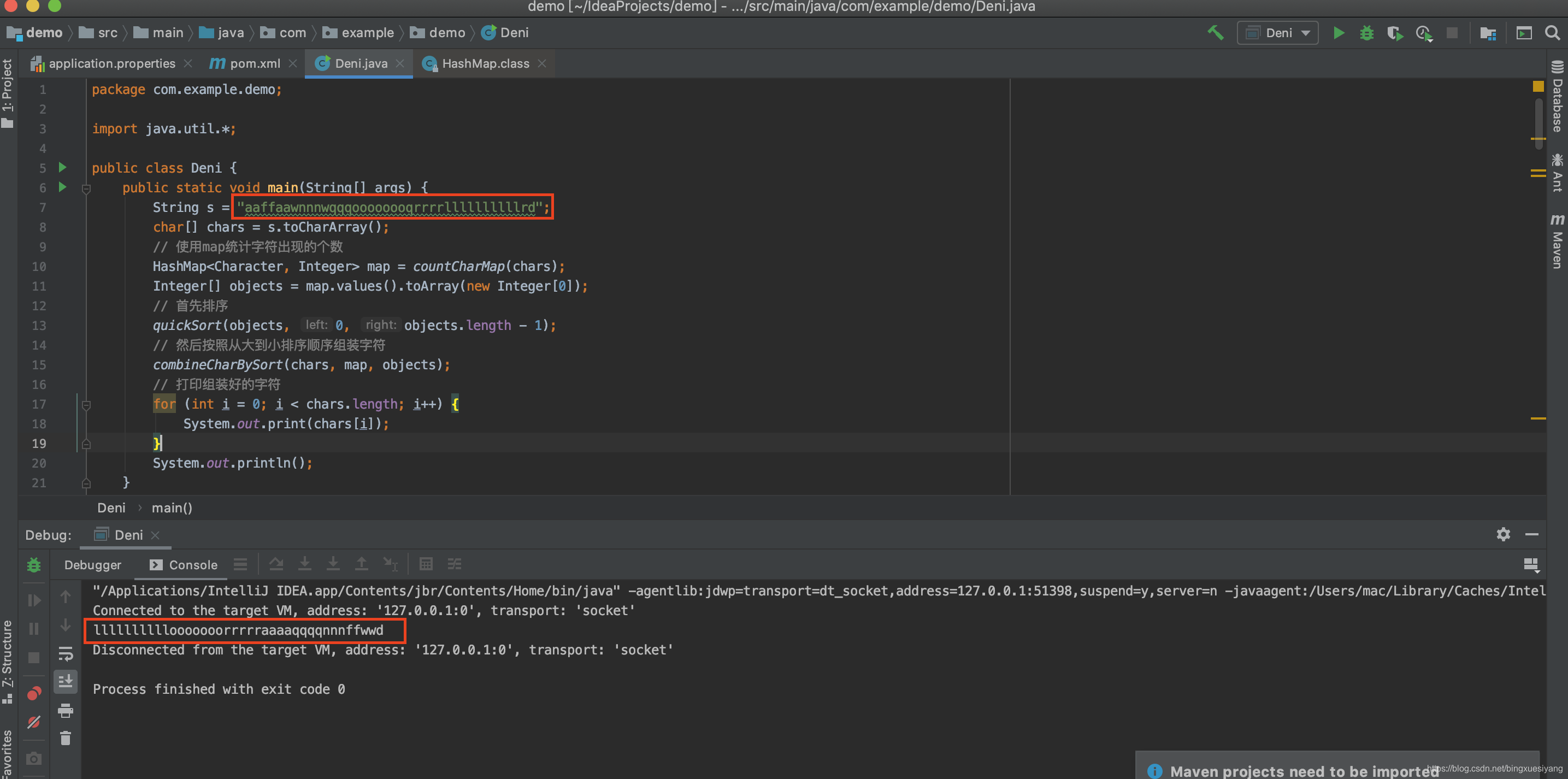
Task: Click console print icon
Action: tap(66, 710)
